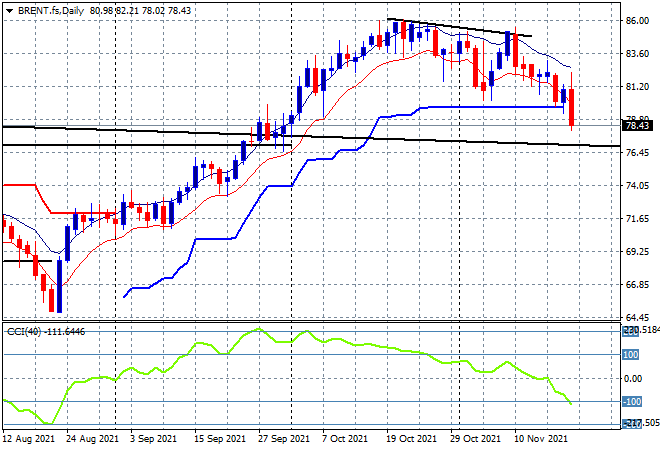Image resolution: width=660 pixels, height=450 pixels.
Task: Select the descending black trendline above October highs
Action: click(x=459, y=27)
